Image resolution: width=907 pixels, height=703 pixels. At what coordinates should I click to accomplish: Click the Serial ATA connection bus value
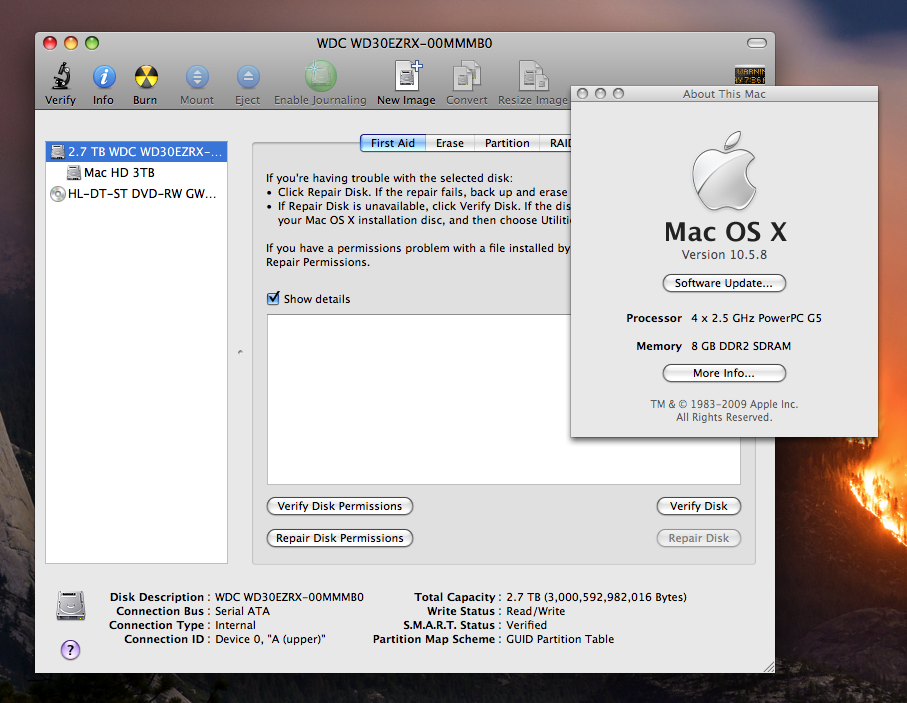(242, 611)
